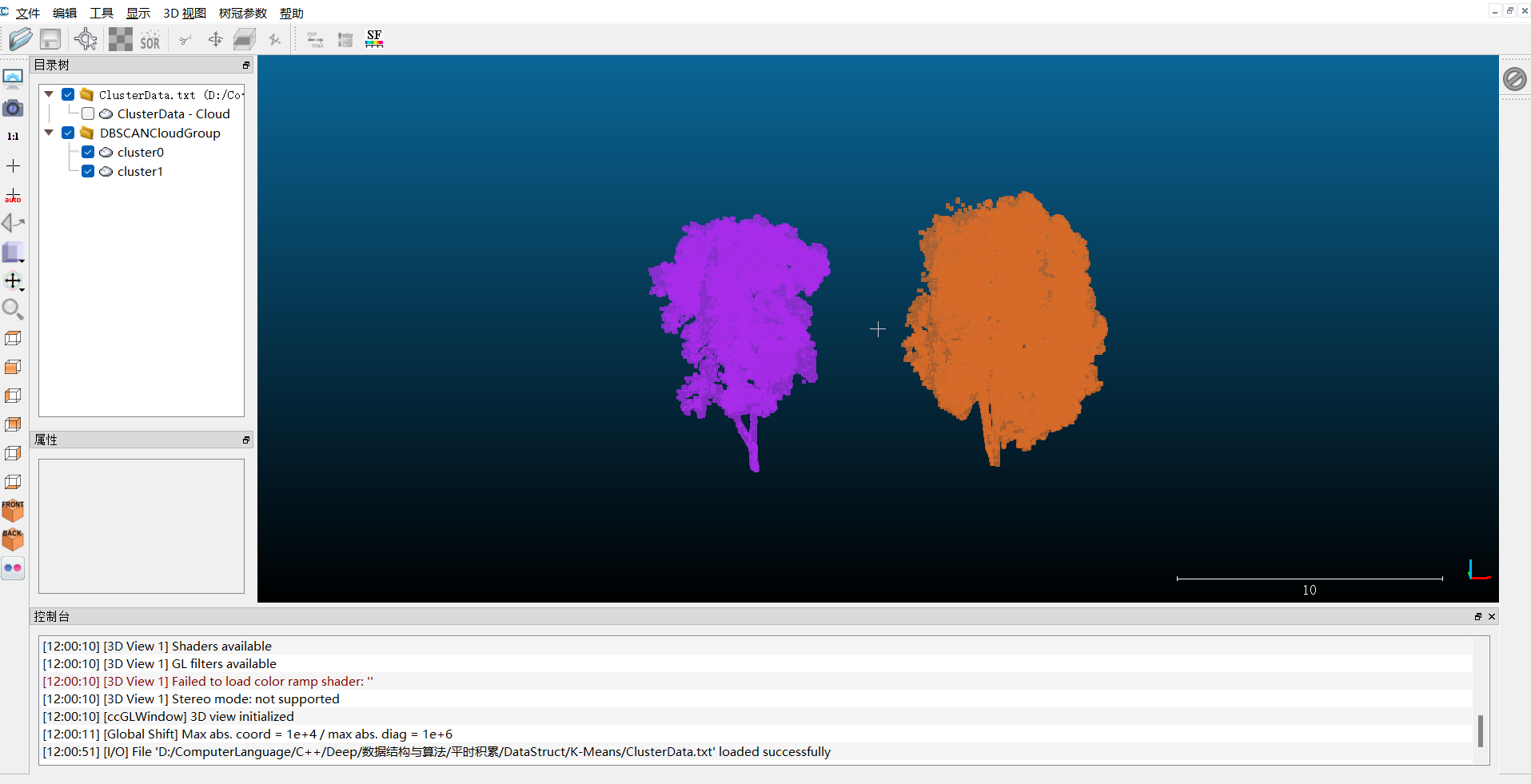1531x784 pixels.
Task: Open the 3D 视图 menu
Action: [x=184, y=13]
